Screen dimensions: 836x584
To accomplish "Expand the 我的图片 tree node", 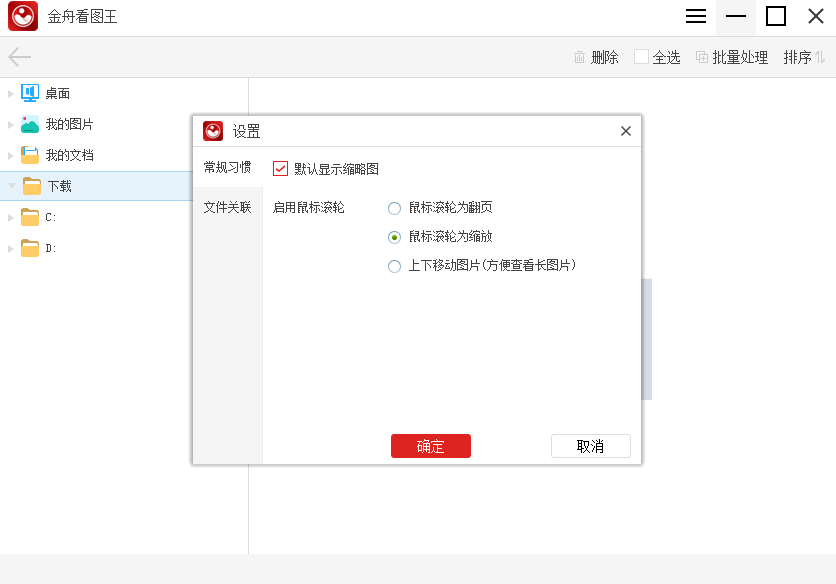I will (x=10, y=124).
